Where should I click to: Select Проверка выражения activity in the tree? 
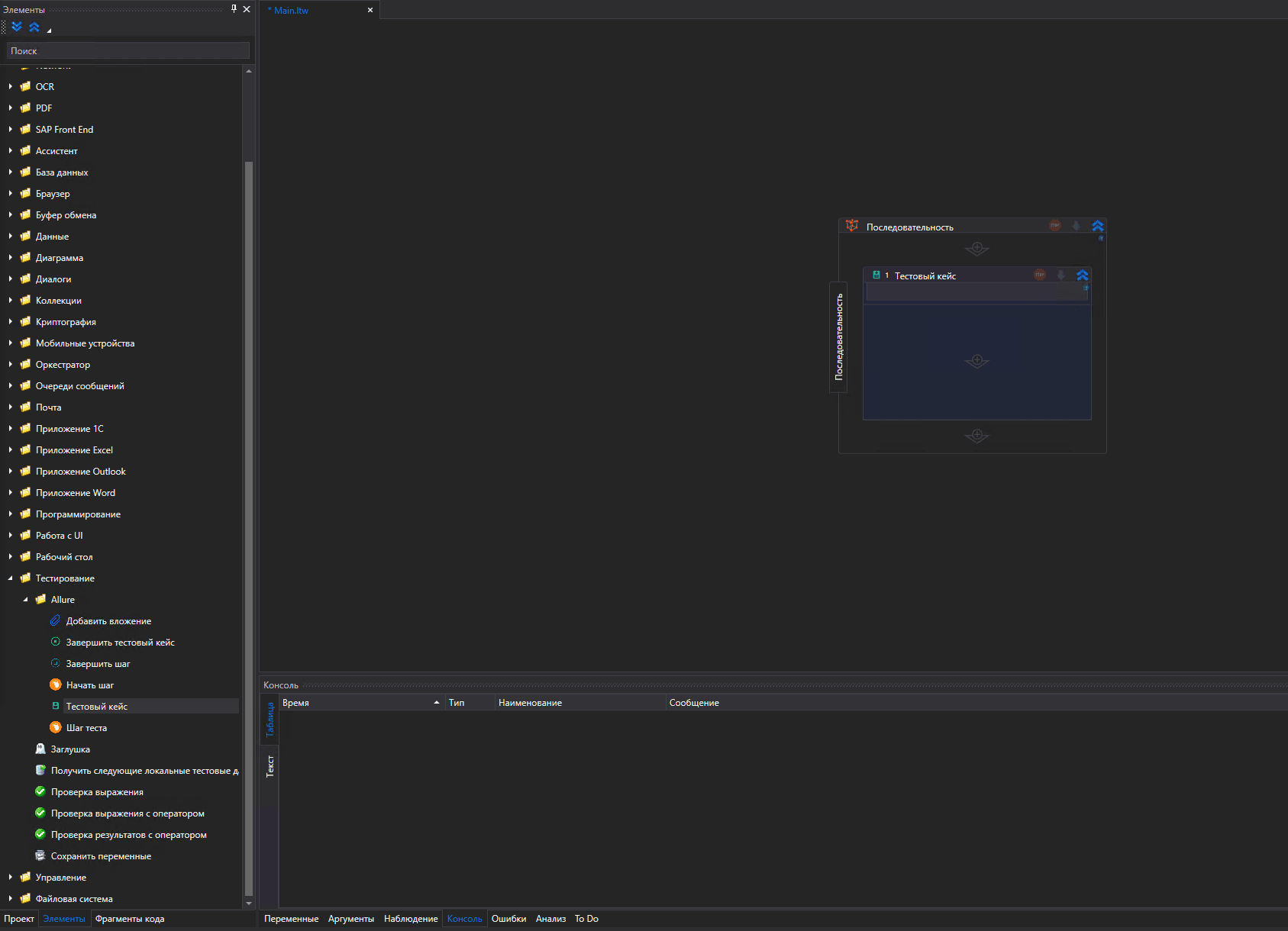pyautogui.click(x=97, y=792)
